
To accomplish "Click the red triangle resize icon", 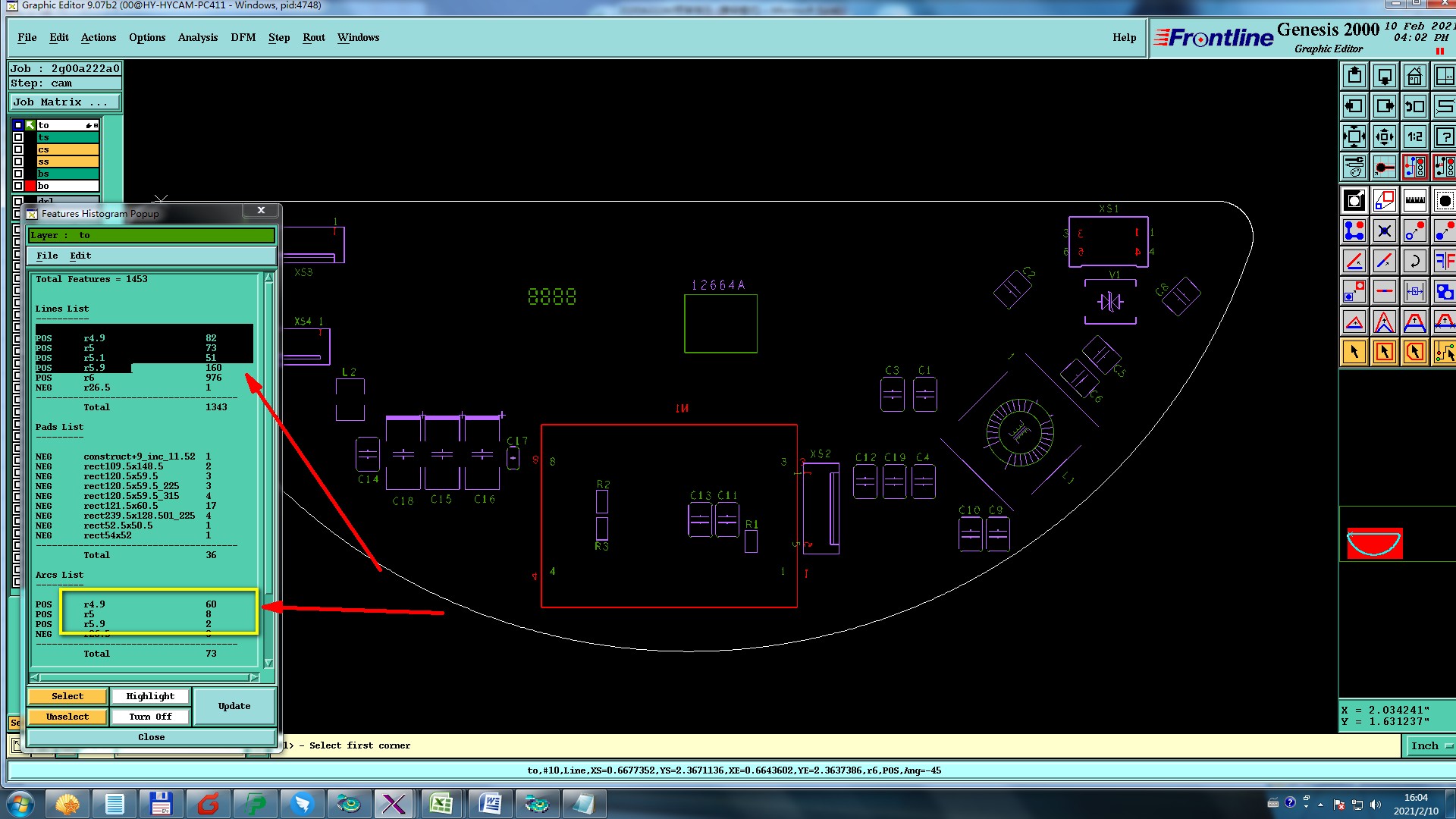I will click(x=1354, y=322).
